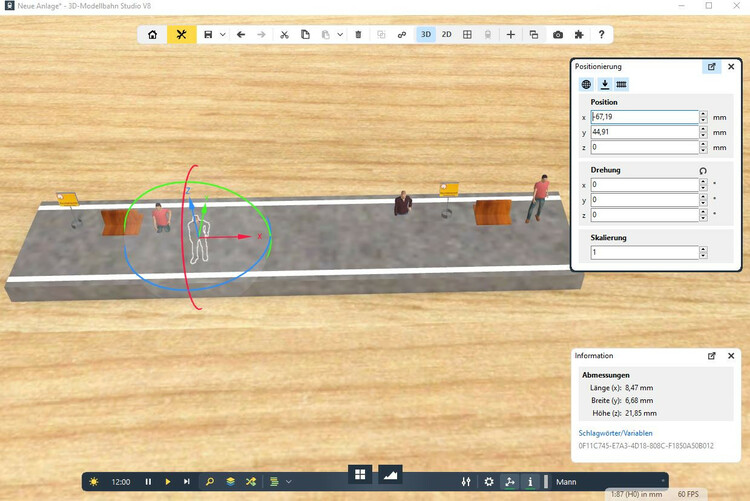Open the layers stack icon
Screen dimensions: 750x501
[230, 482]
